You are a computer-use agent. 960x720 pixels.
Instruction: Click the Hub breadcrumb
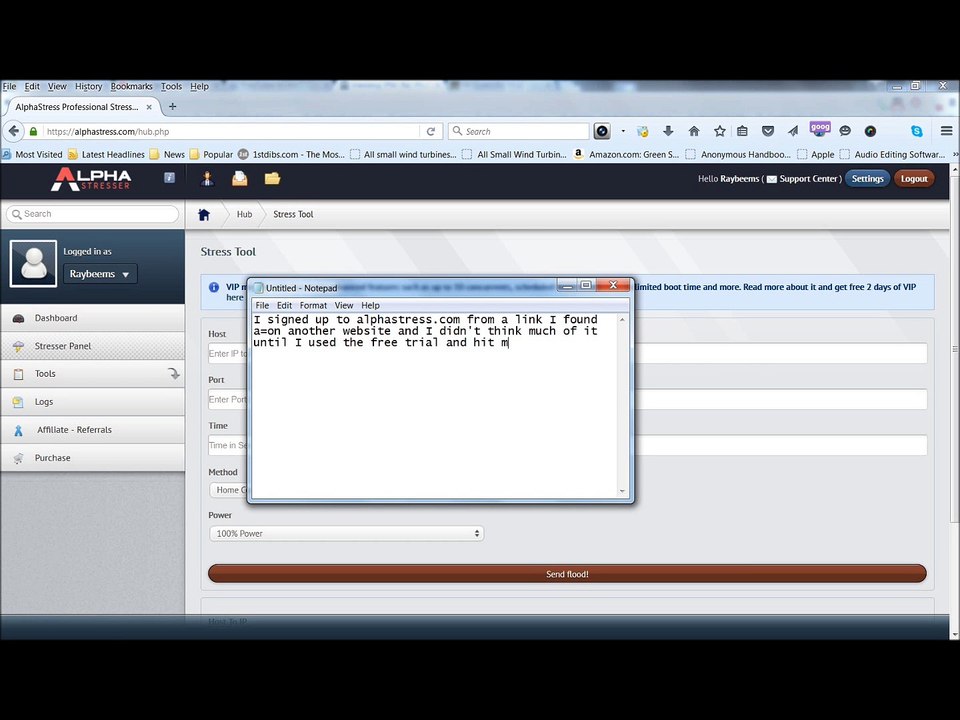[244, 214]
